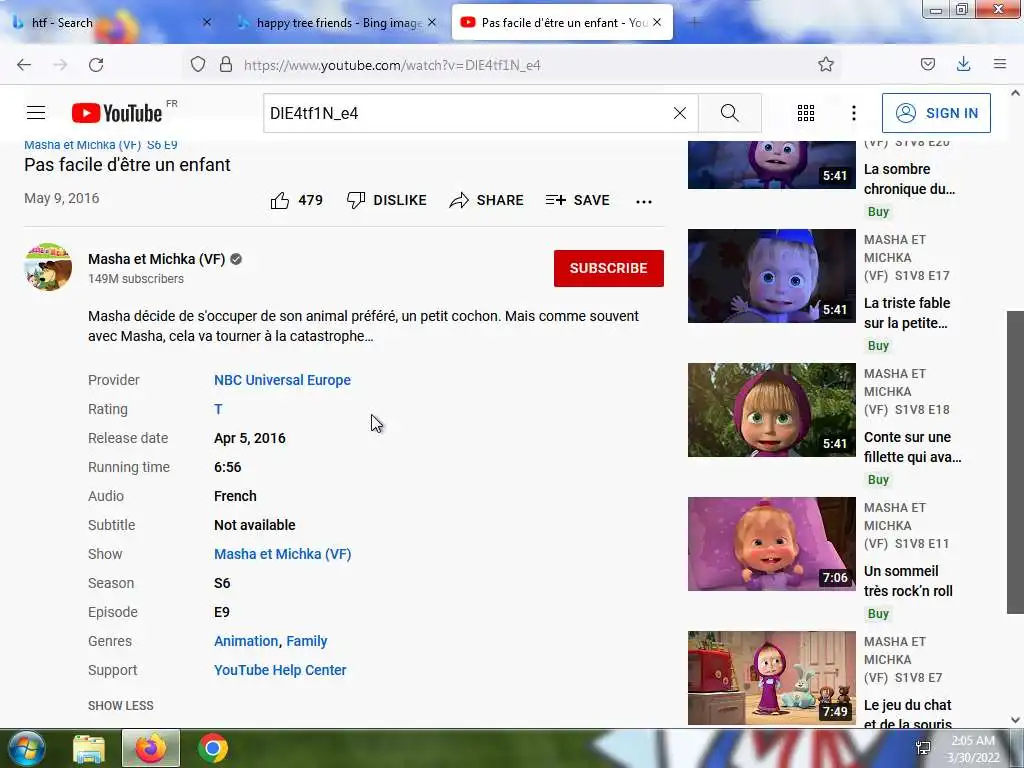
Task: Click the page vertical scrollbar thumb
Action: pyautogui.click(x=1015, y=462)
